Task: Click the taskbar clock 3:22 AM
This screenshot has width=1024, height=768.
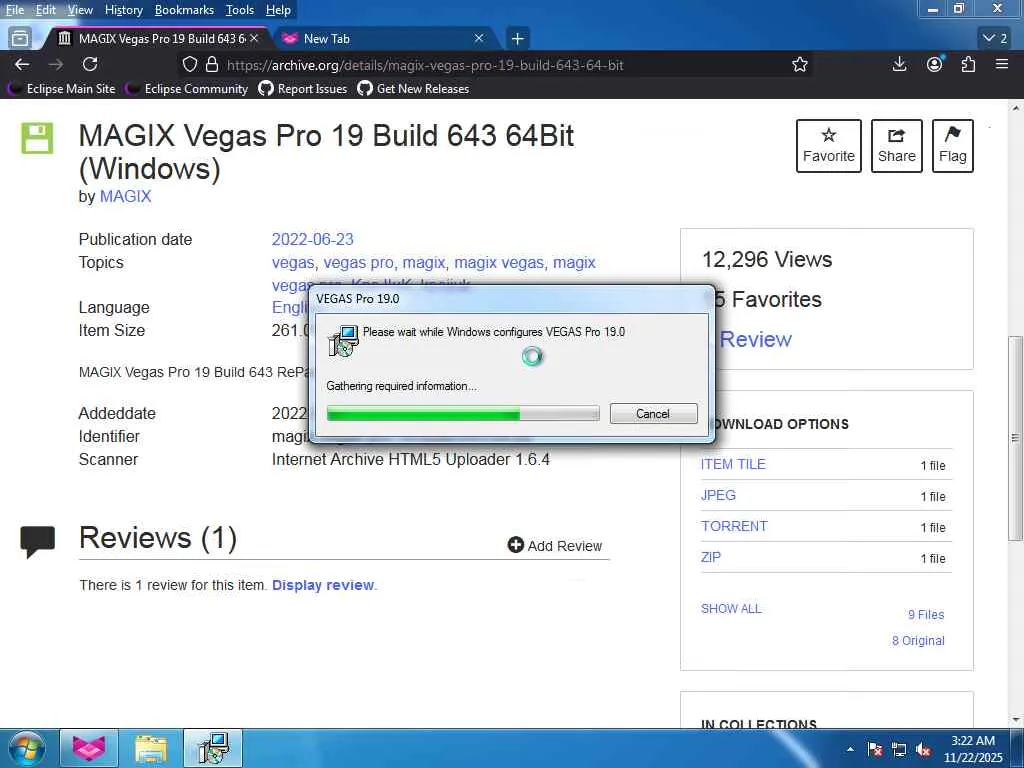Action: click(973, 749)
